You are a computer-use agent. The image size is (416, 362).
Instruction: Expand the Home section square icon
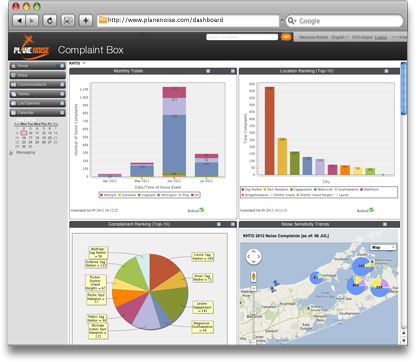click(62, 66)
